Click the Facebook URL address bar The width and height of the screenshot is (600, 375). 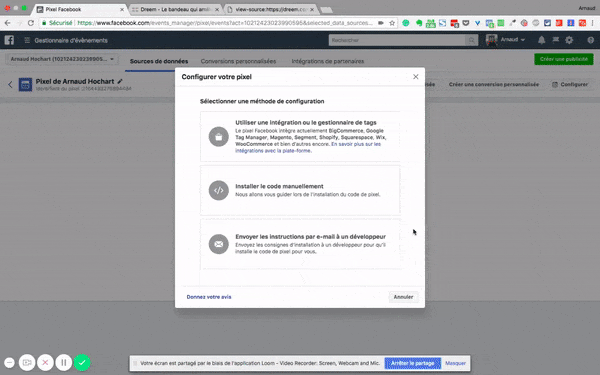[x=225, y=23]
